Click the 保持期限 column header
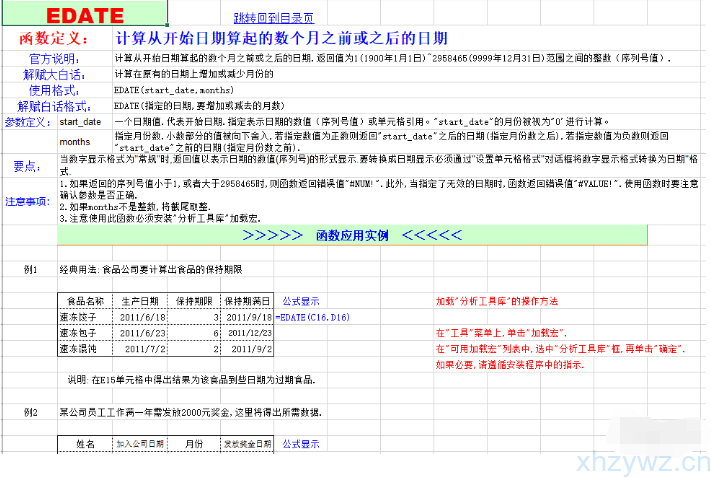Image resolution: width=711 pixels, height=477 pixels. [194, 301]
